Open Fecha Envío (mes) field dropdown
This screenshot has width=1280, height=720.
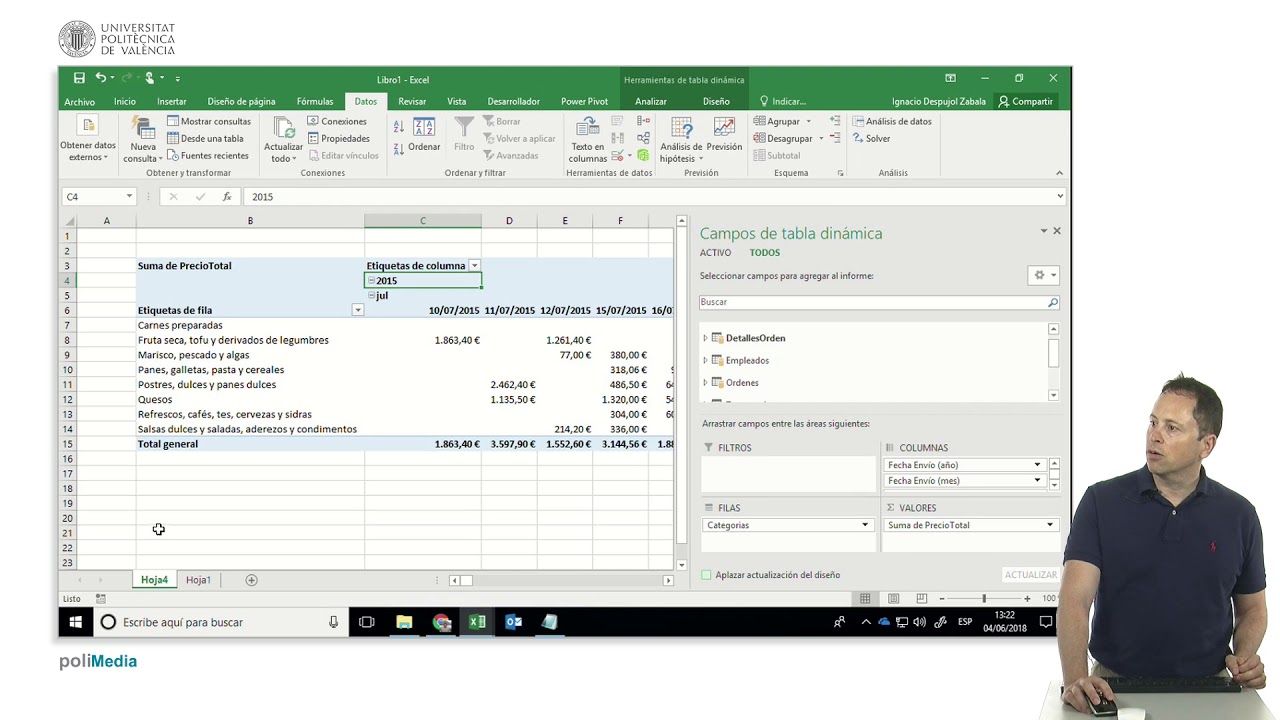1037,481
